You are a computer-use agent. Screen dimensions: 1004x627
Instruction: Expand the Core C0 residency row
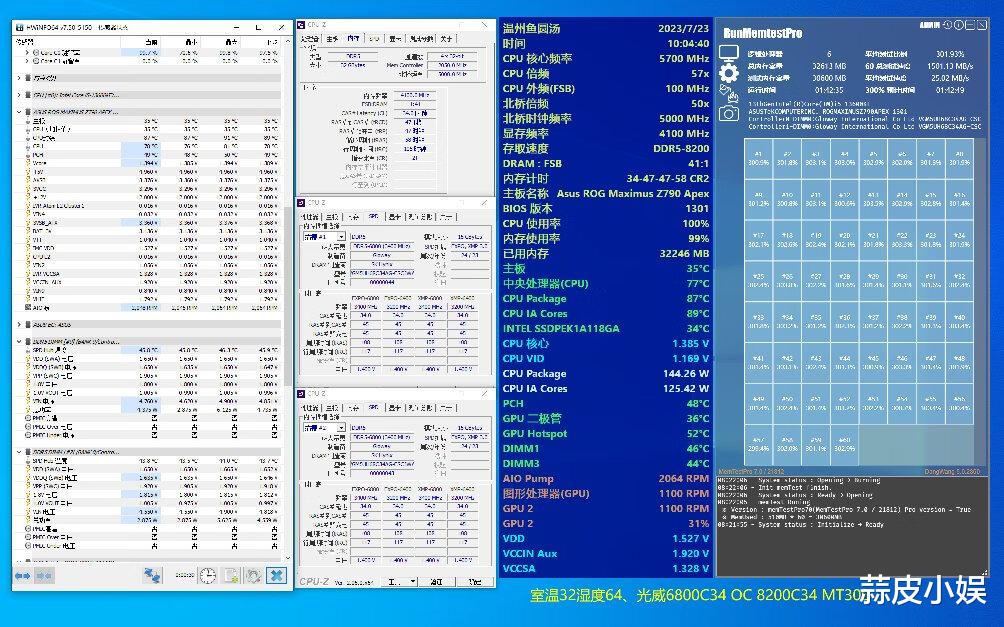pyautogui.click(x=27, y=53)
